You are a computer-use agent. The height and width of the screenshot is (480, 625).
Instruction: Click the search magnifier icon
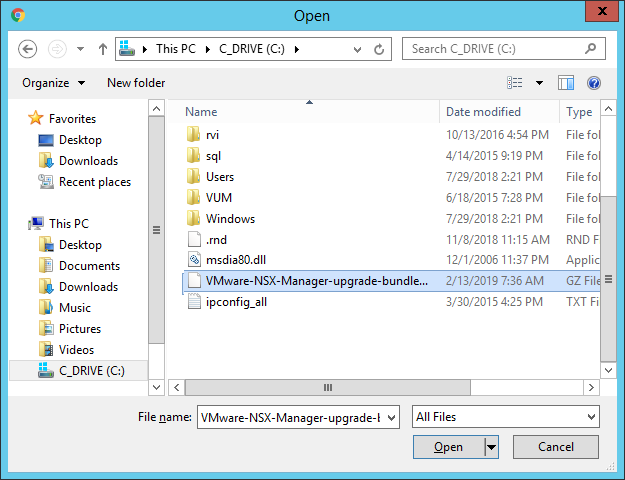[x=591, y=49]
